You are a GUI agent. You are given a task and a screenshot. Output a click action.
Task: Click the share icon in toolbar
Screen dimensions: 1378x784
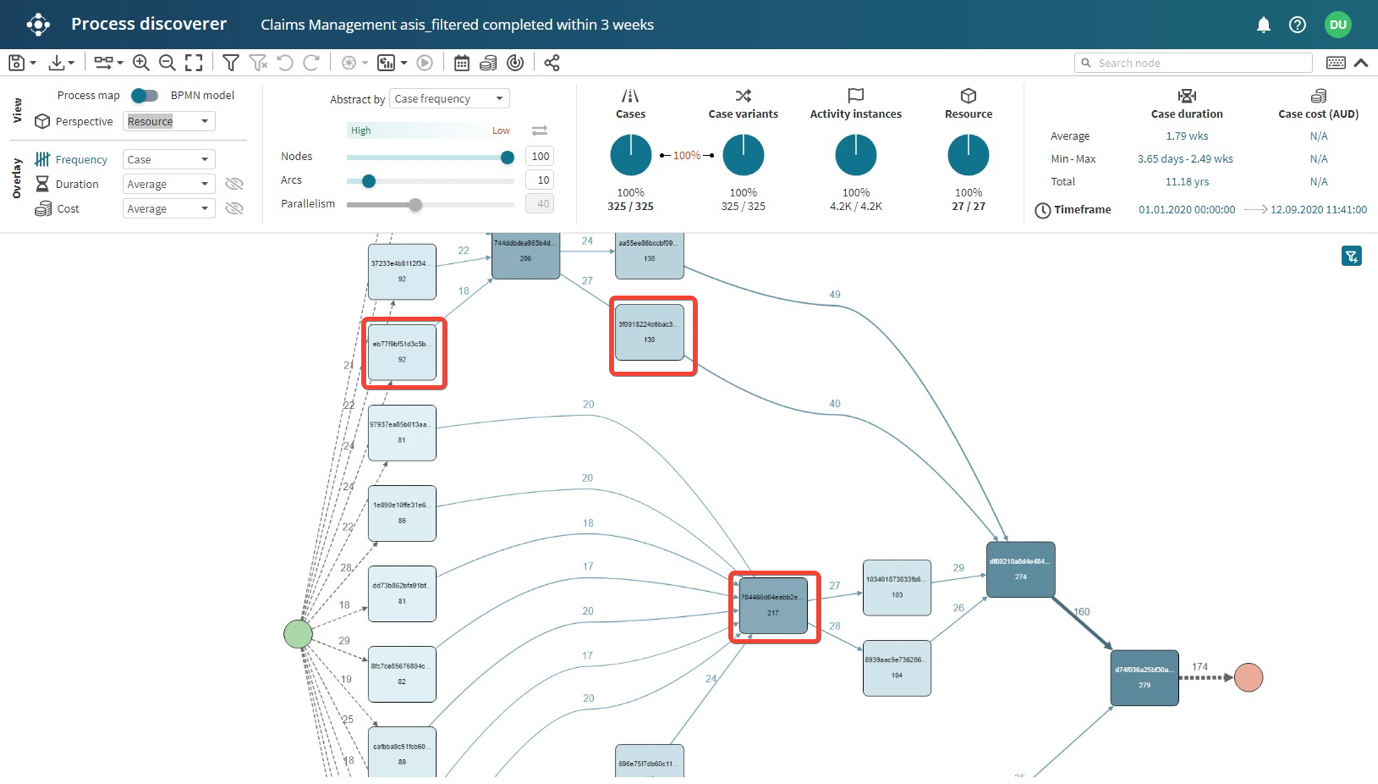click(552, 63)
